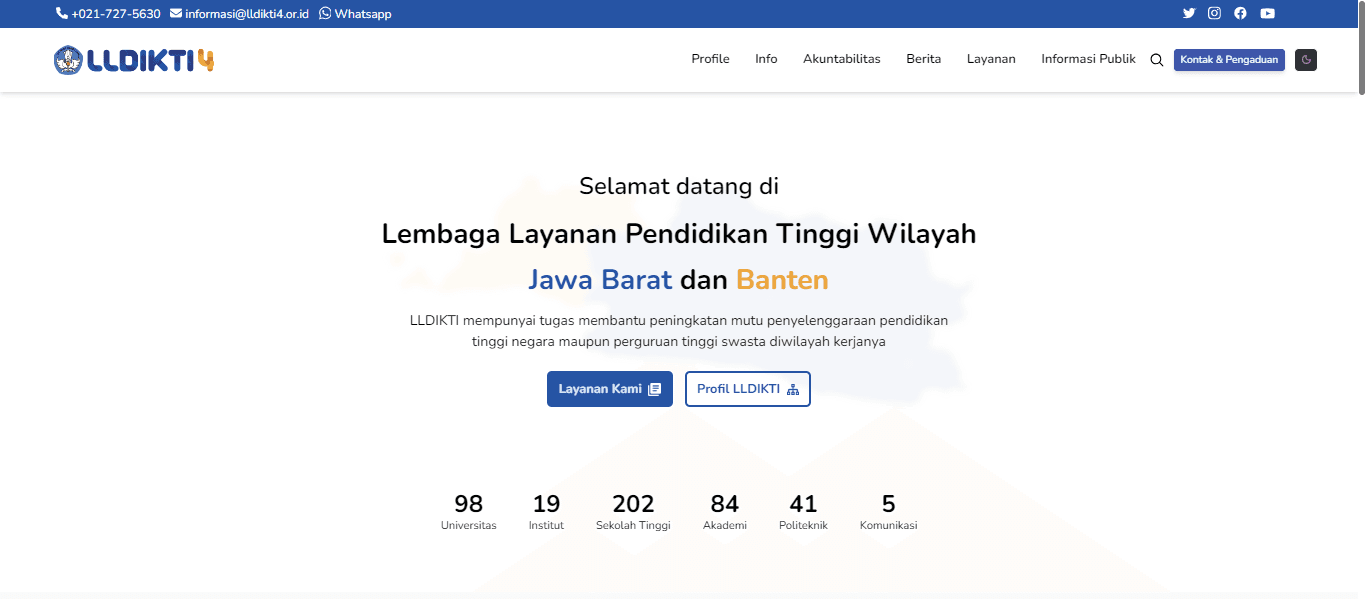
Task: Click the 19 Institut statistic
Action: (x=546, y=511)
